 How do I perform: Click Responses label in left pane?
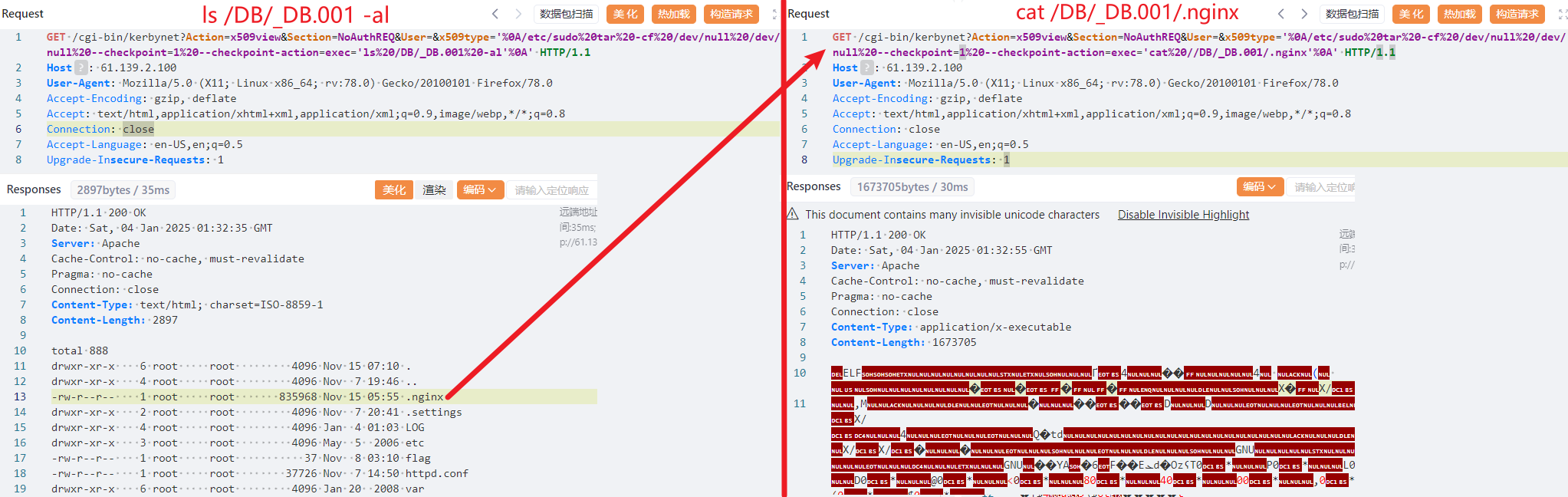coord(34,189)
